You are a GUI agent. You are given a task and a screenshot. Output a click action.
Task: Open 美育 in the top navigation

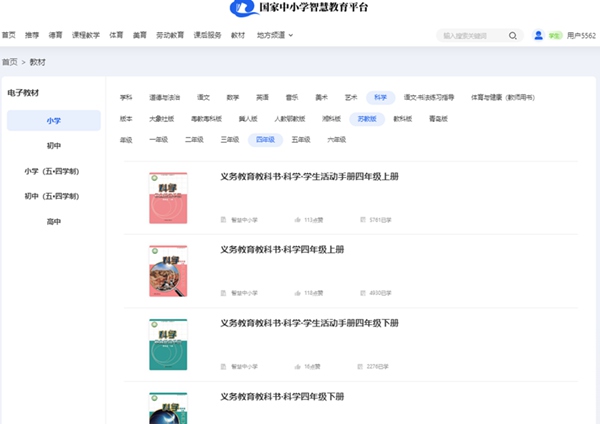point(140,35)
